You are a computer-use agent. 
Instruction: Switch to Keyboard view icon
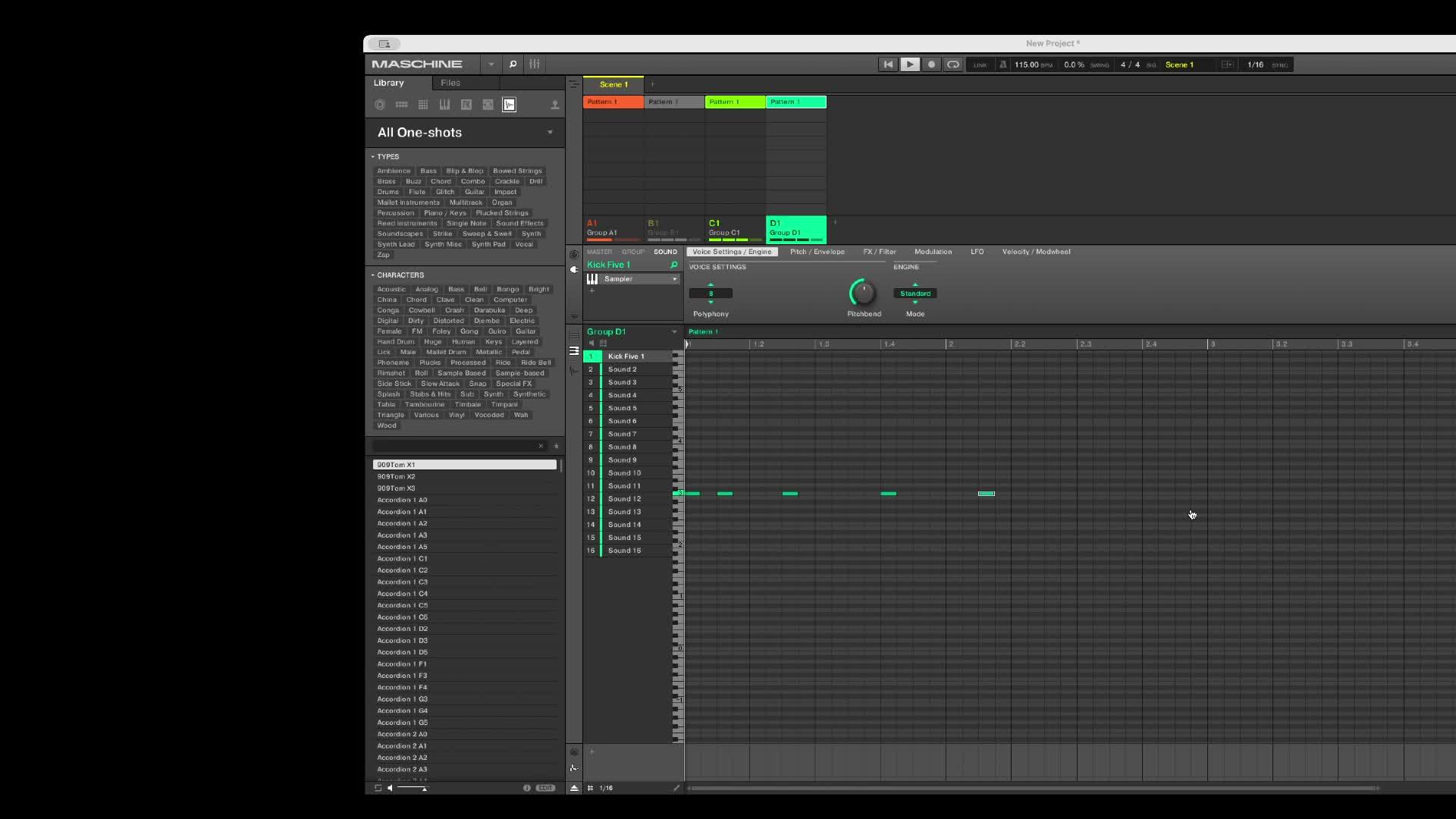tap(574, 350)
